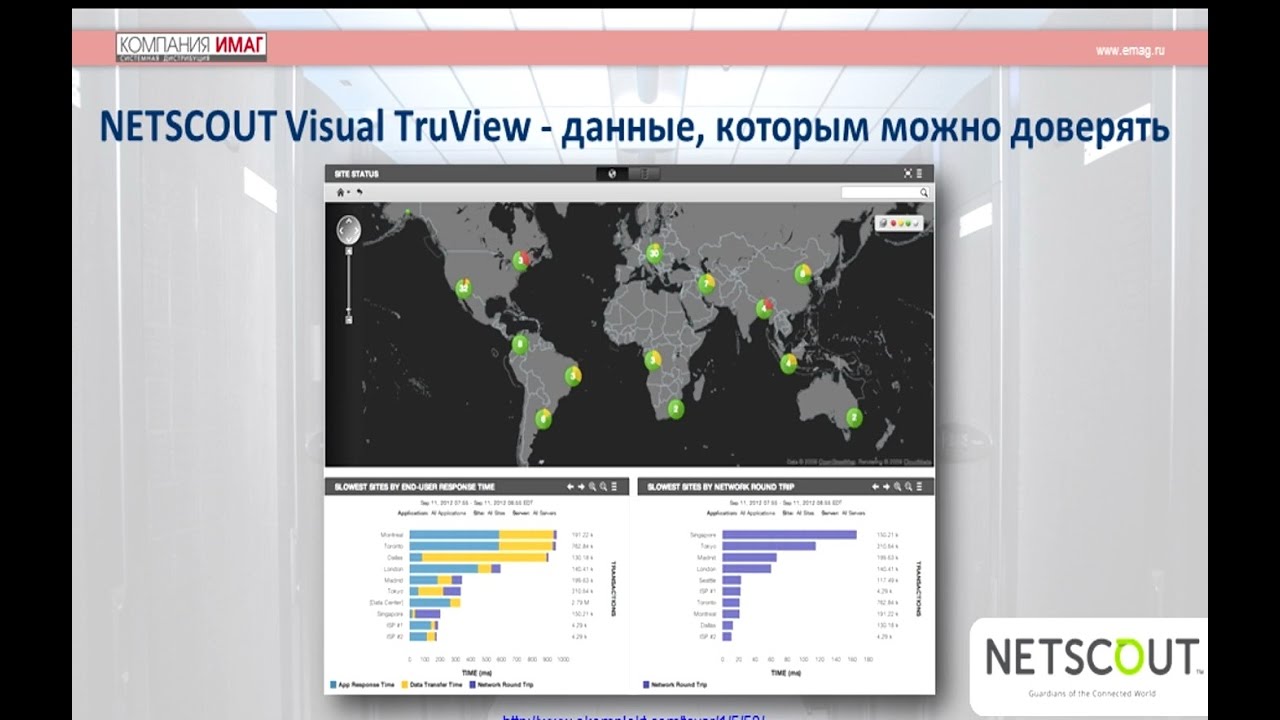Click second zoom magnifier in Network Round Trip panel
The height and width of the screenshot is (720, 1280).
tap(909, 486)
